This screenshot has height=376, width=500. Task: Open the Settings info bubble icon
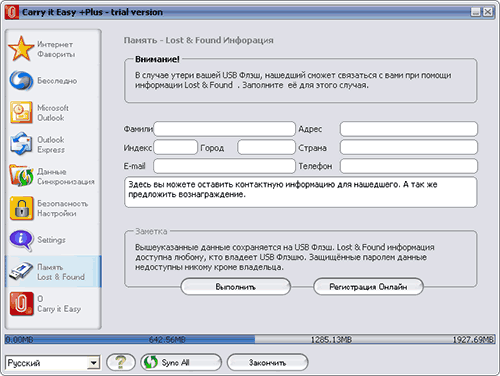[21, 240]
